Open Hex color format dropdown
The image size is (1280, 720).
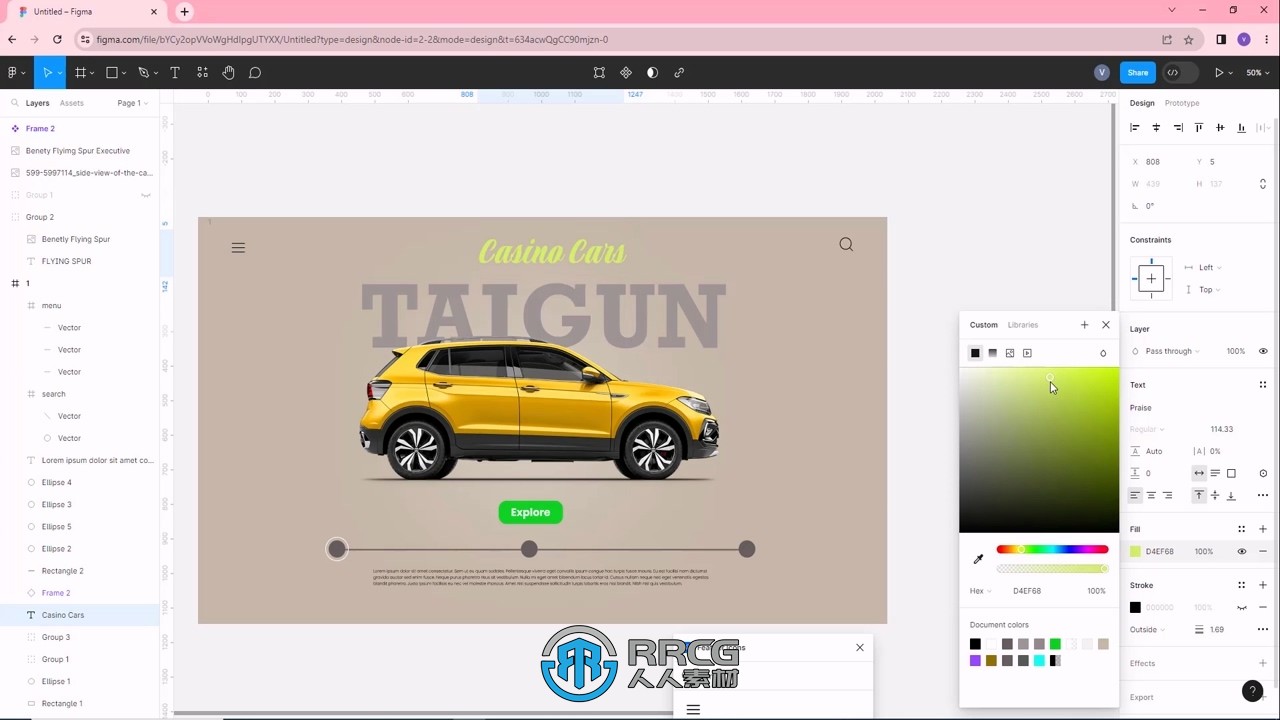(980, 591)
